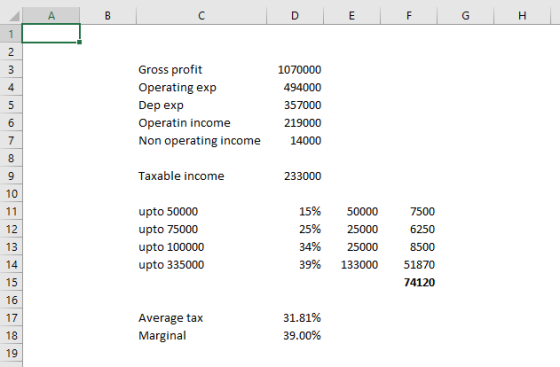The width and height of the screenshot is (560, 367).
Task: Select column D header
Action: click(x=295, y=16)
